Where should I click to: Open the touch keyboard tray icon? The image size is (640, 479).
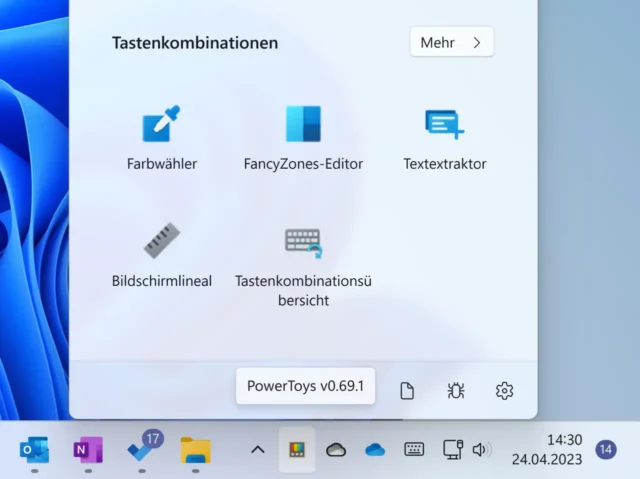(x=414, y=450)
